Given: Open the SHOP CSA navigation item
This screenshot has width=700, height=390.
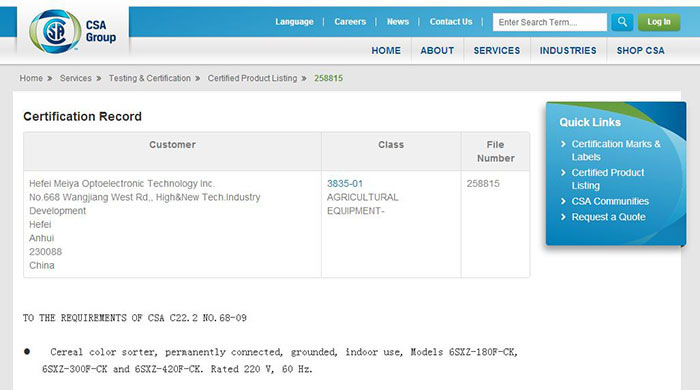Looking at the screenshot, I should click(x=641, y=50).
